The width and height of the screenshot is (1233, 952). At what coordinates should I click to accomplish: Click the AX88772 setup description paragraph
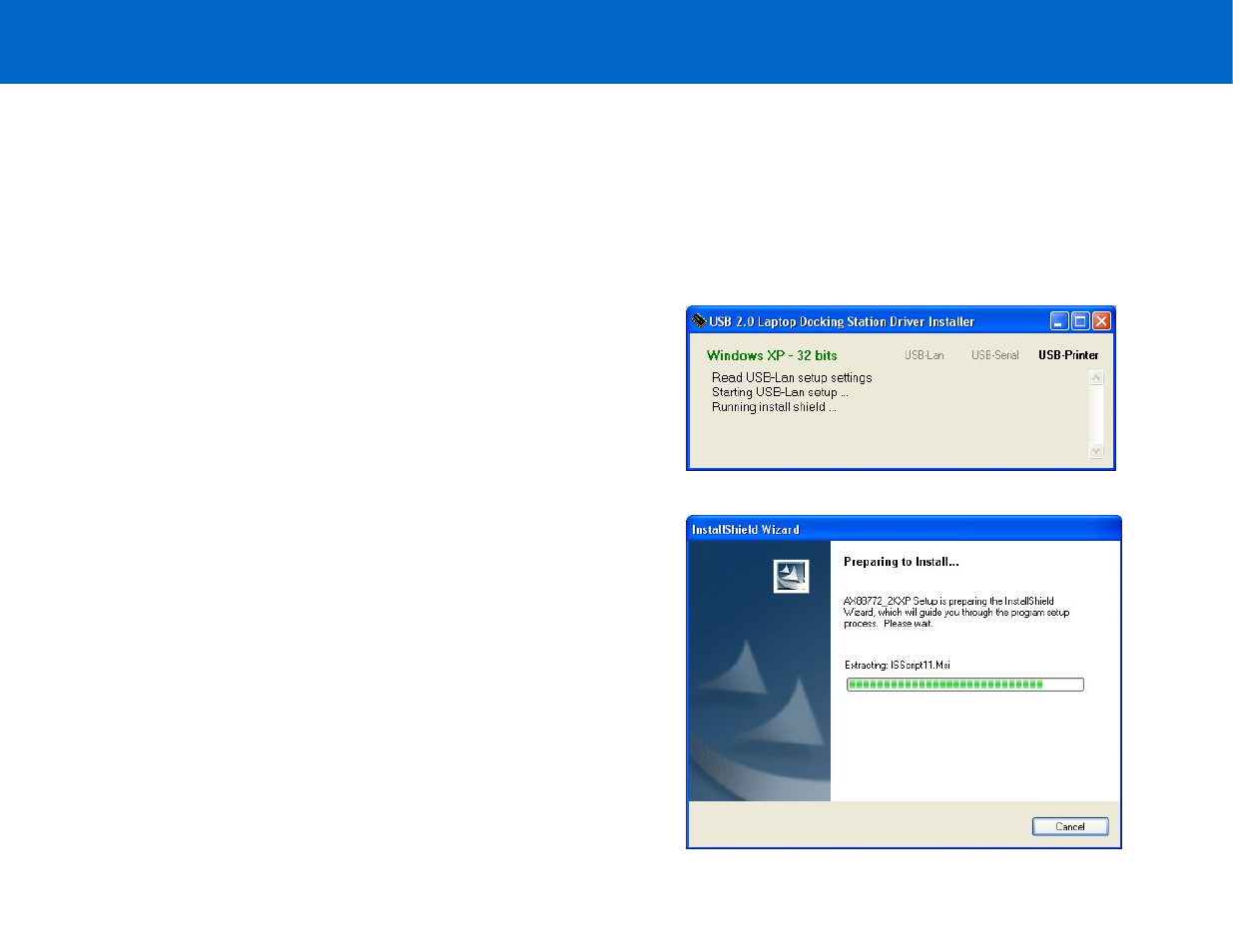(956, 612)
